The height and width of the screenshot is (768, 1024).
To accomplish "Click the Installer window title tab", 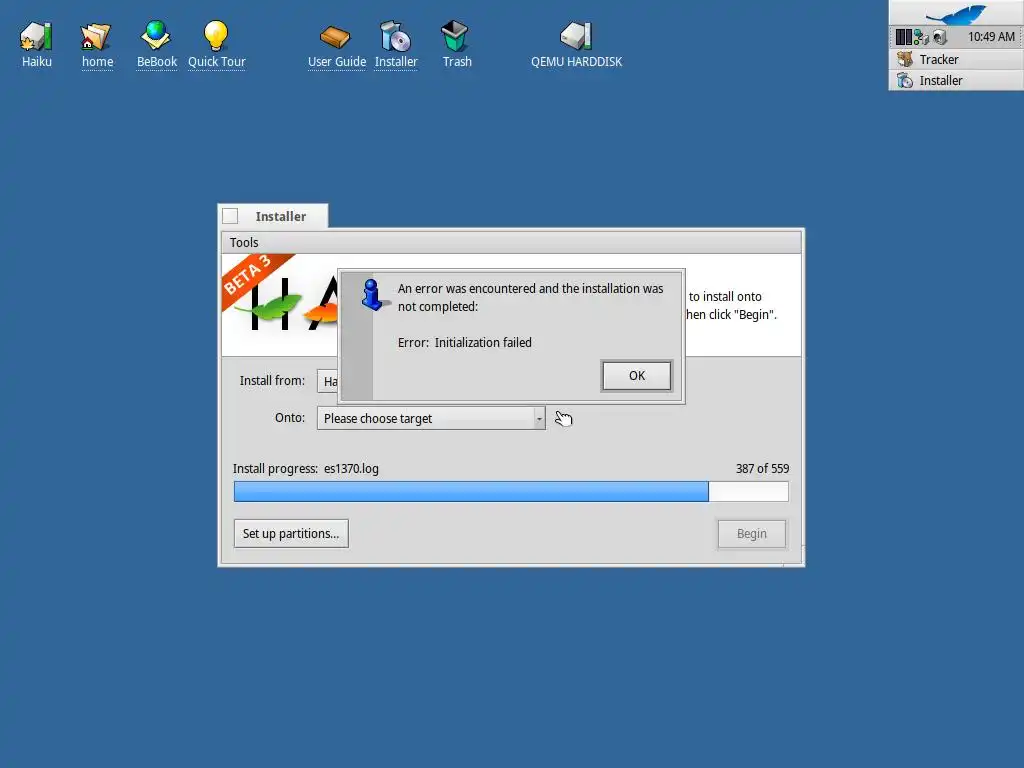I will click(280, 216).
